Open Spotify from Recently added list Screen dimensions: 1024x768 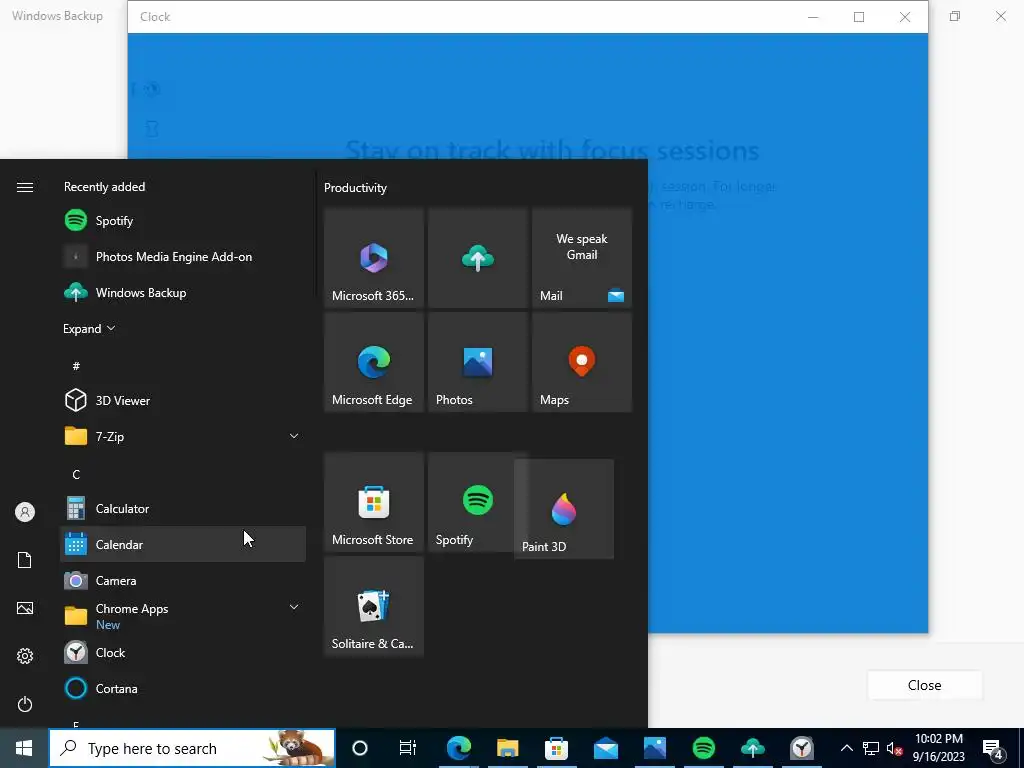(x=183, y=221)
